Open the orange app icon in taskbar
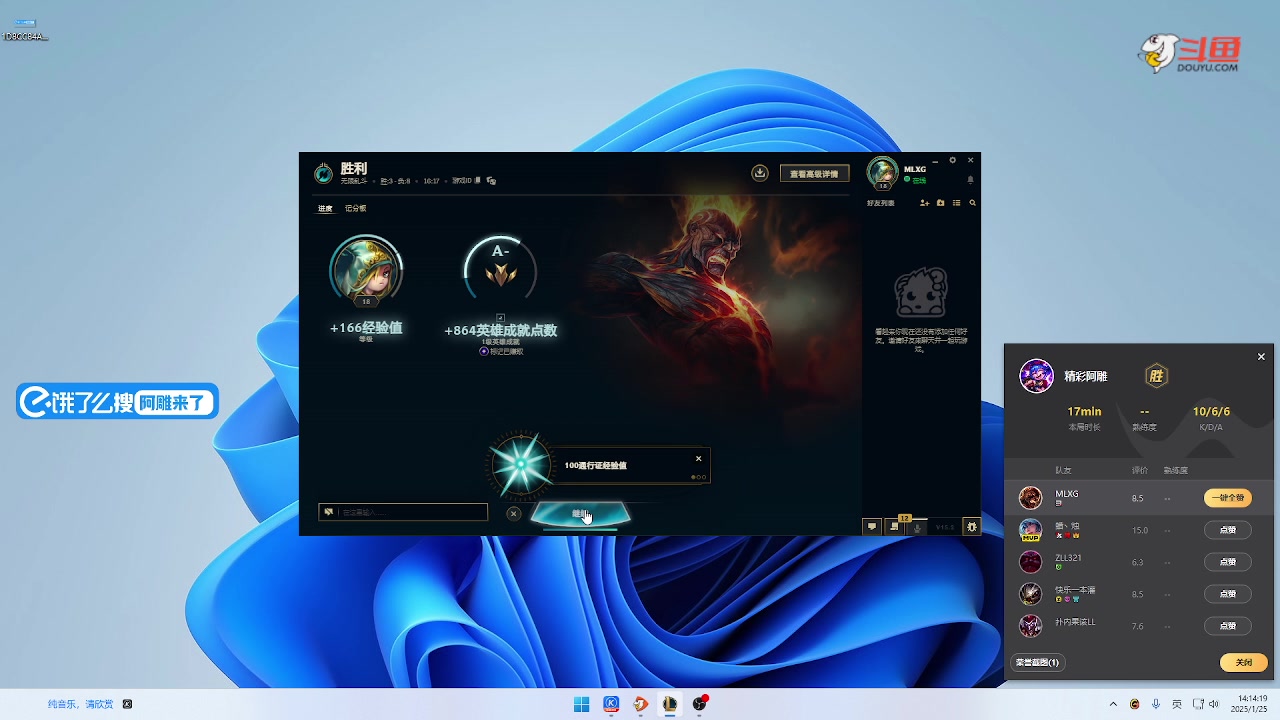The image size is (1280, 720). coord(641,704)
